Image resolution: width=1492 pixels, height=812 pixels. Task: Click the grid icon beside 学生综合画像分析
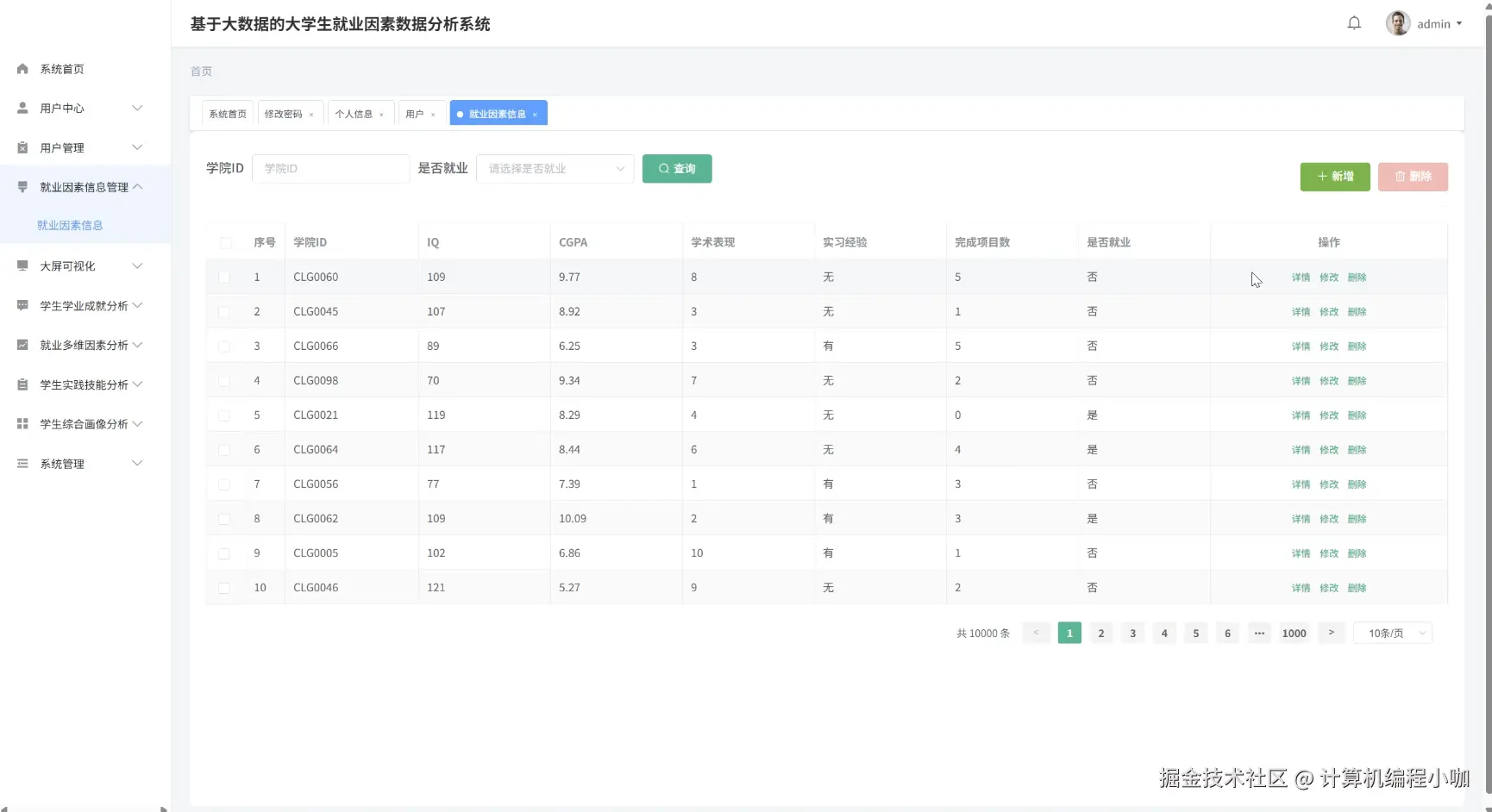click(22, 424)
